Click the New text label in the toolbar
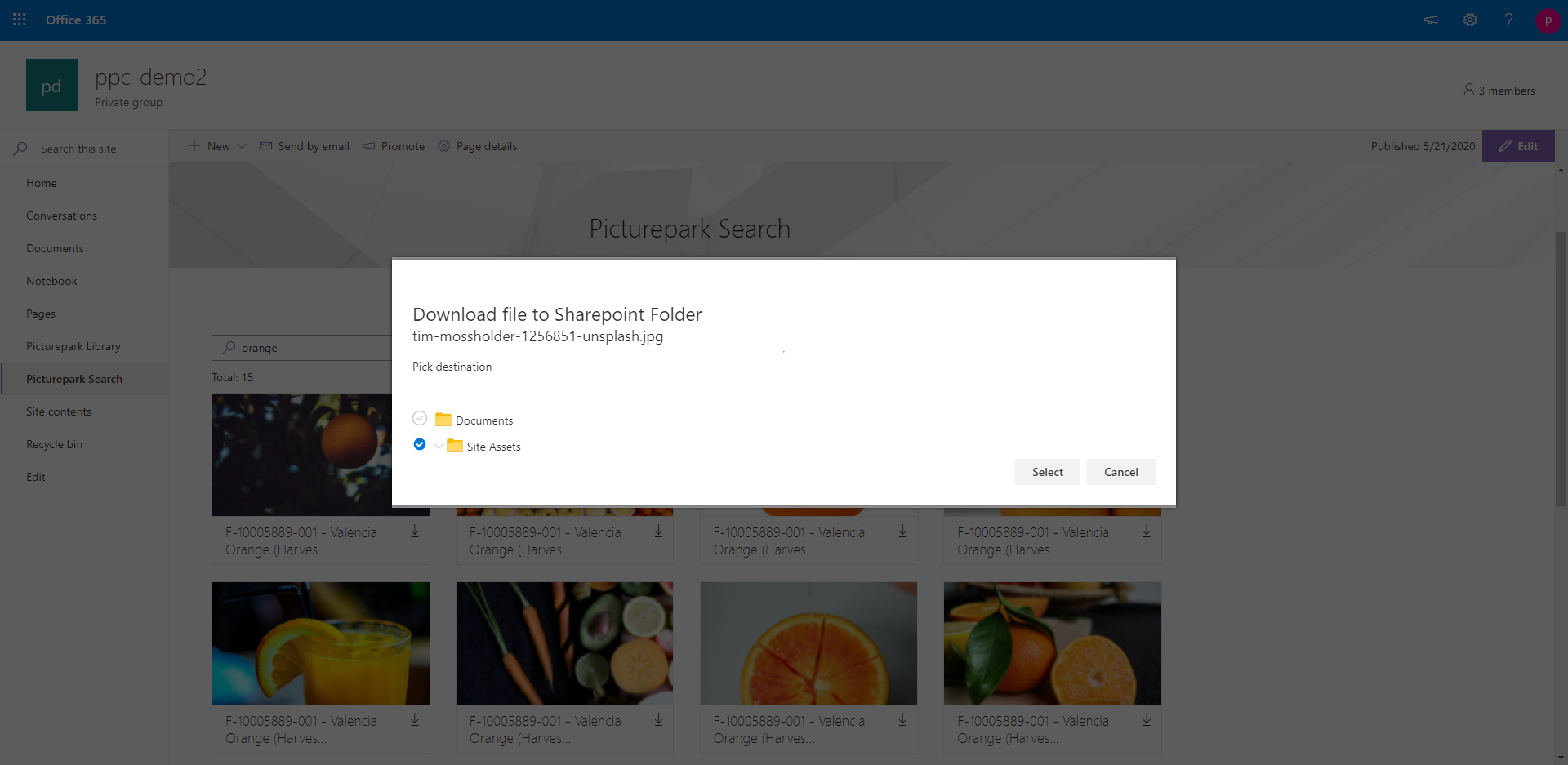The height and width of the screenshot is (765, 1568). (219, 146)
